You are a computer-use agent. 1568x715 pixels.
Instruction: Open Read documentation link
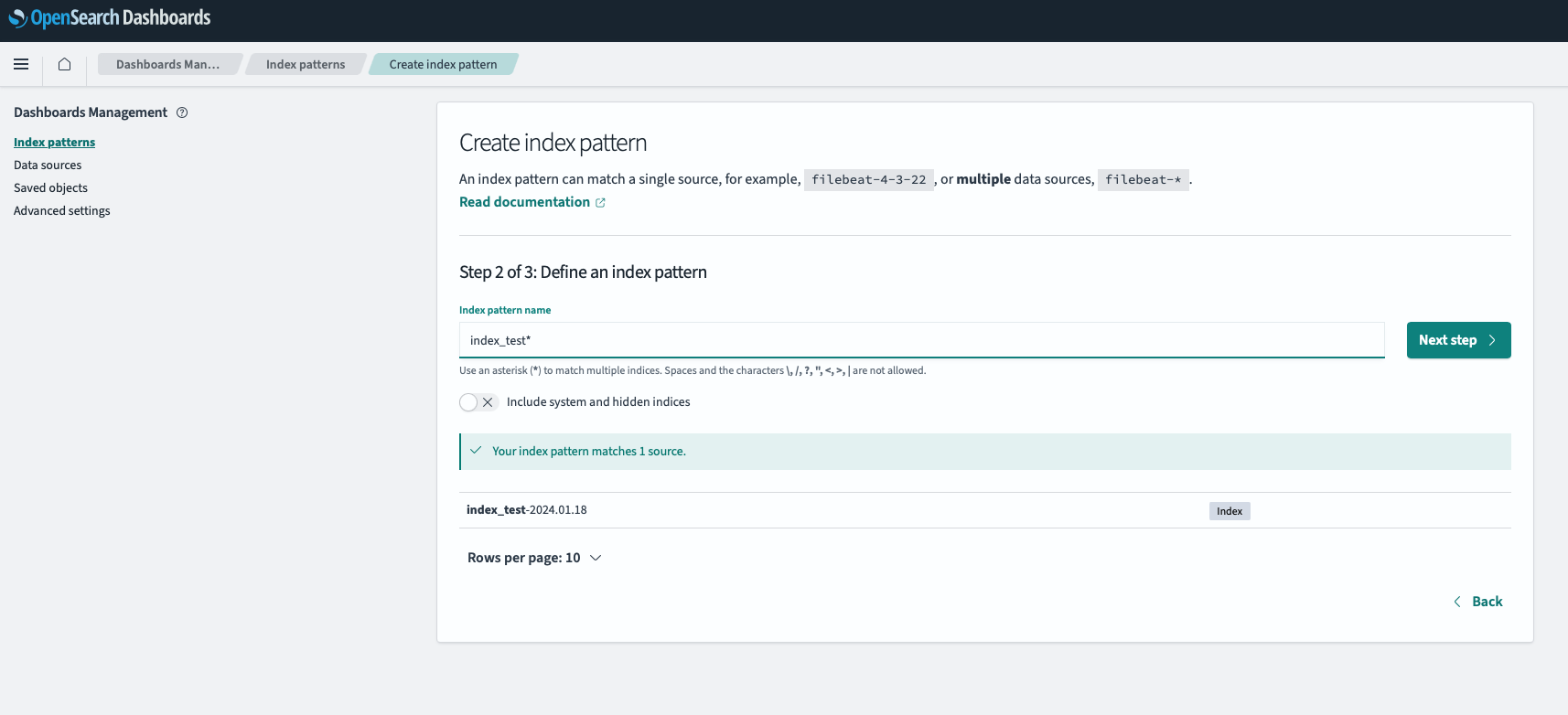coord(525,202)
